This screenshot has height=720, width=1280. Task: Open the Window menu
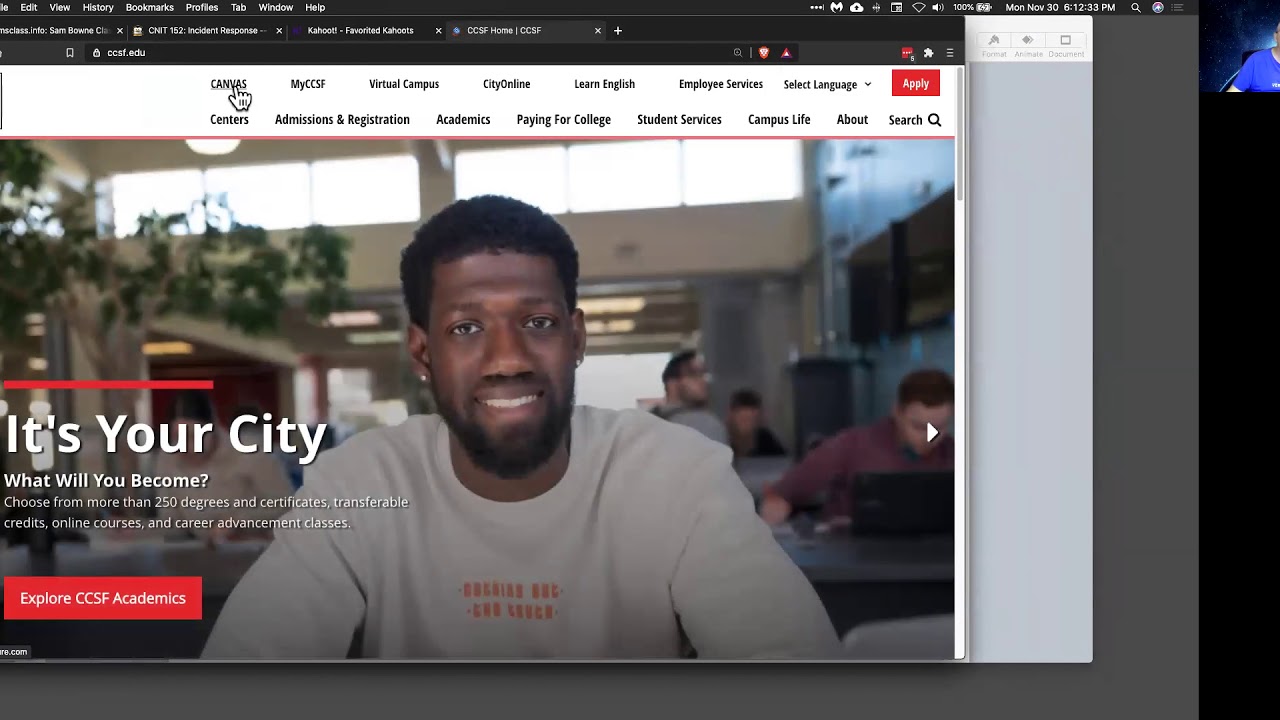(276, 7)
